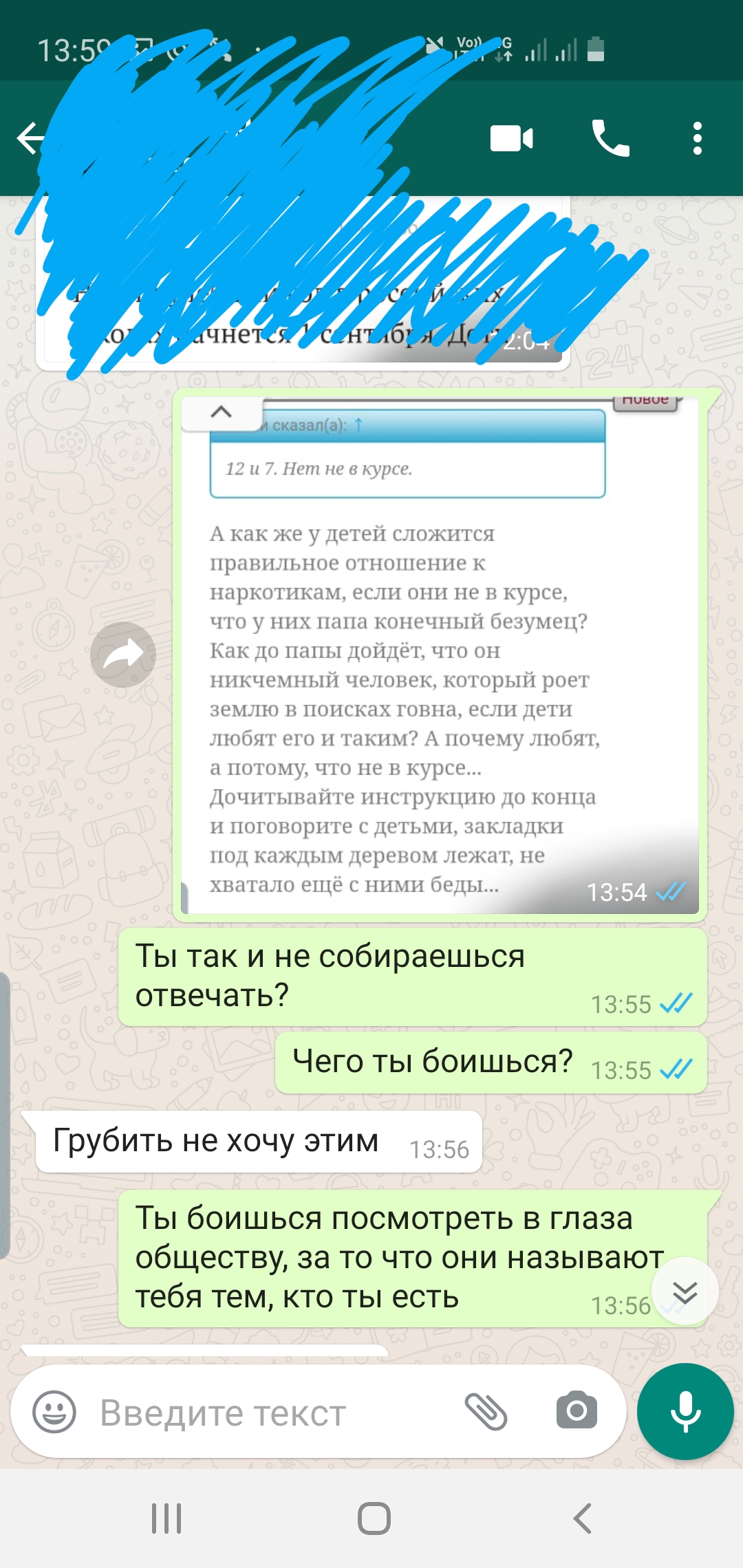Collapse the quoted post using up chevron
The width and height of the screenshot is (743, 1568).
tap(221, 412)
